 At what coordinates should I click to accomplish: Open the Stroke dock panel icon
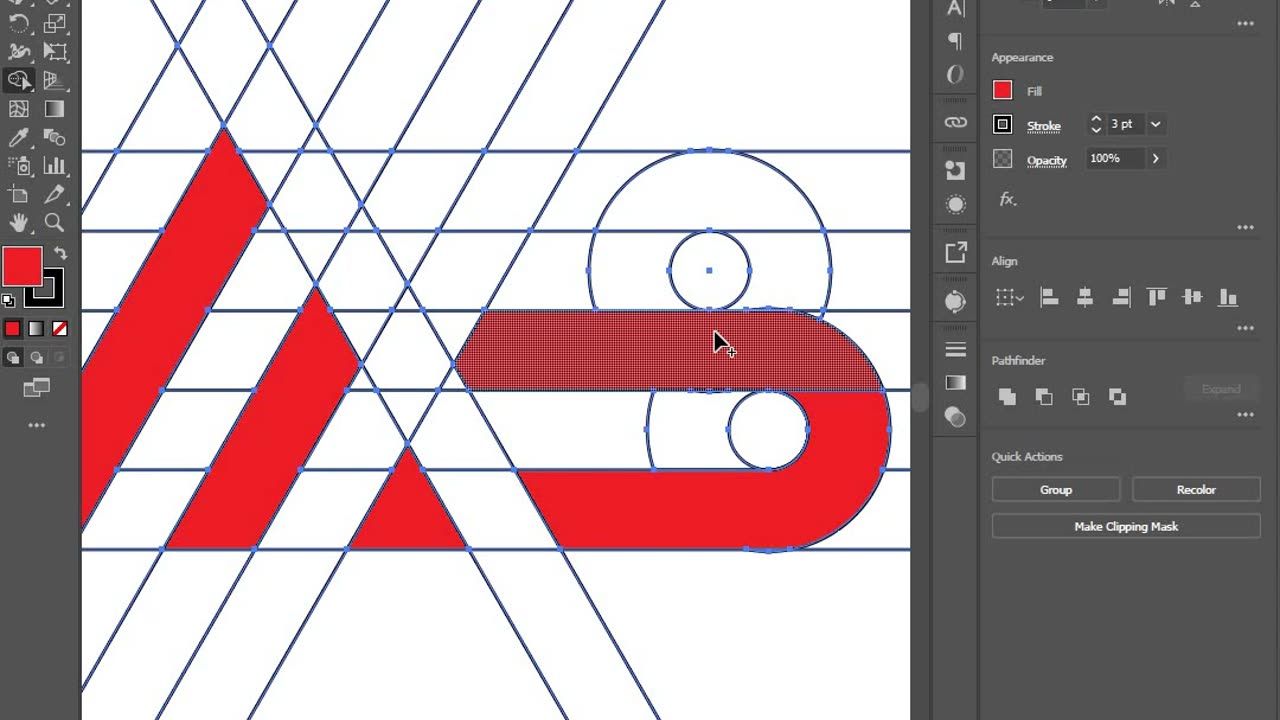click(955, 349)
